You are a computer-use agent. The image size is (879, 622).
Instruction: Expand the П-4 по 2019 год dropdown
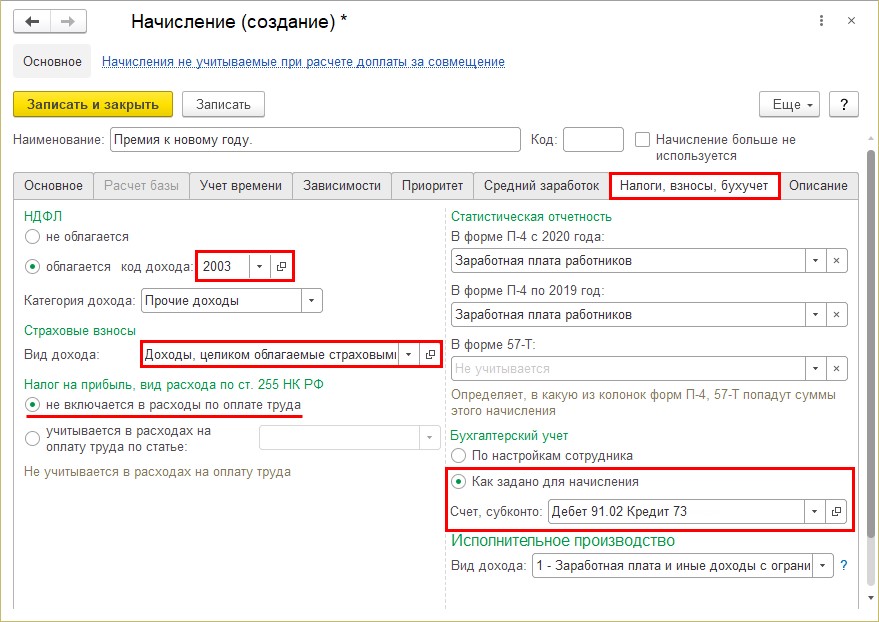click(816, 314)
